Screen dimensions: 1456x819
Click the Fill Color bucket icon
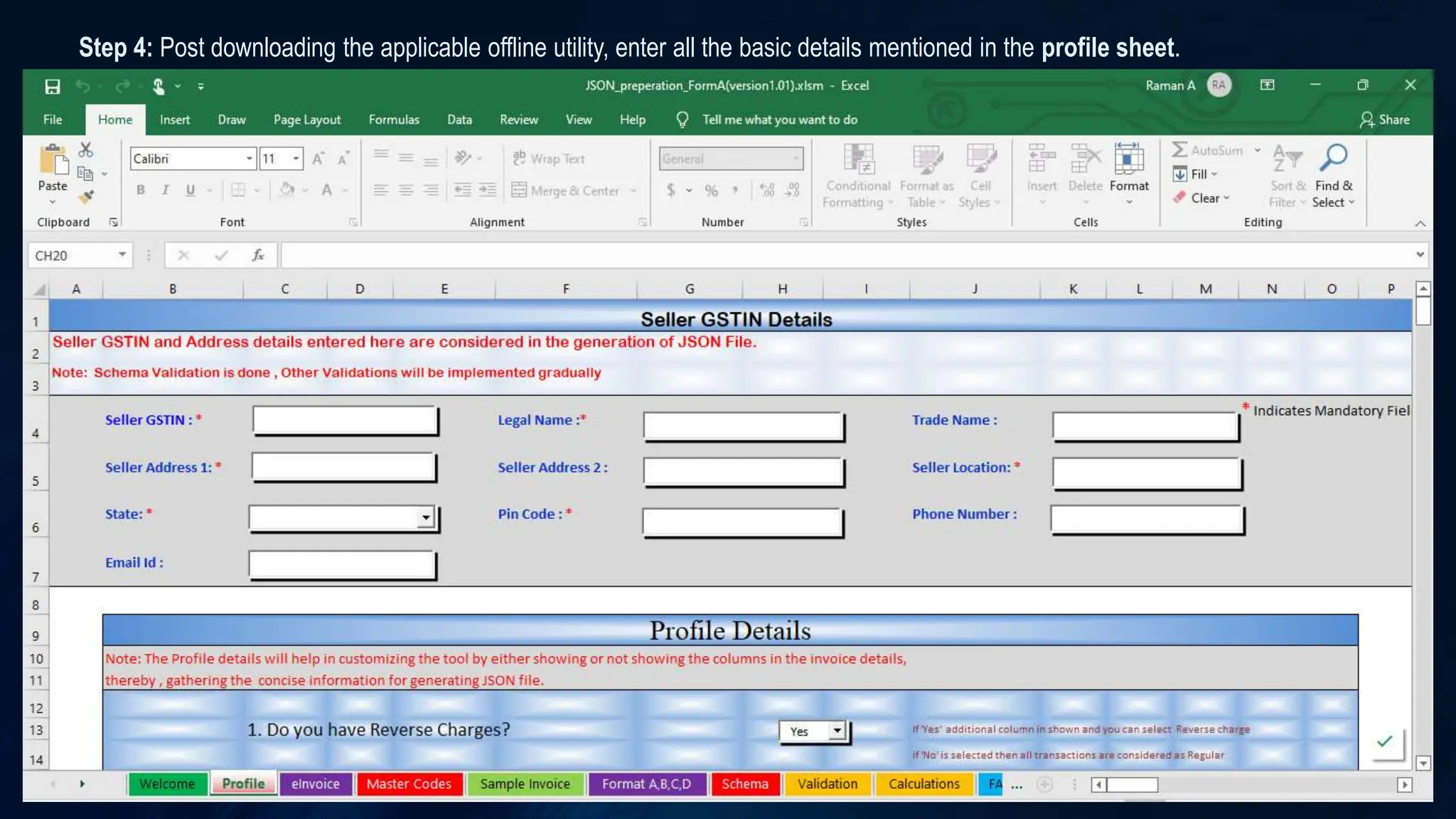tap(287, 190)
